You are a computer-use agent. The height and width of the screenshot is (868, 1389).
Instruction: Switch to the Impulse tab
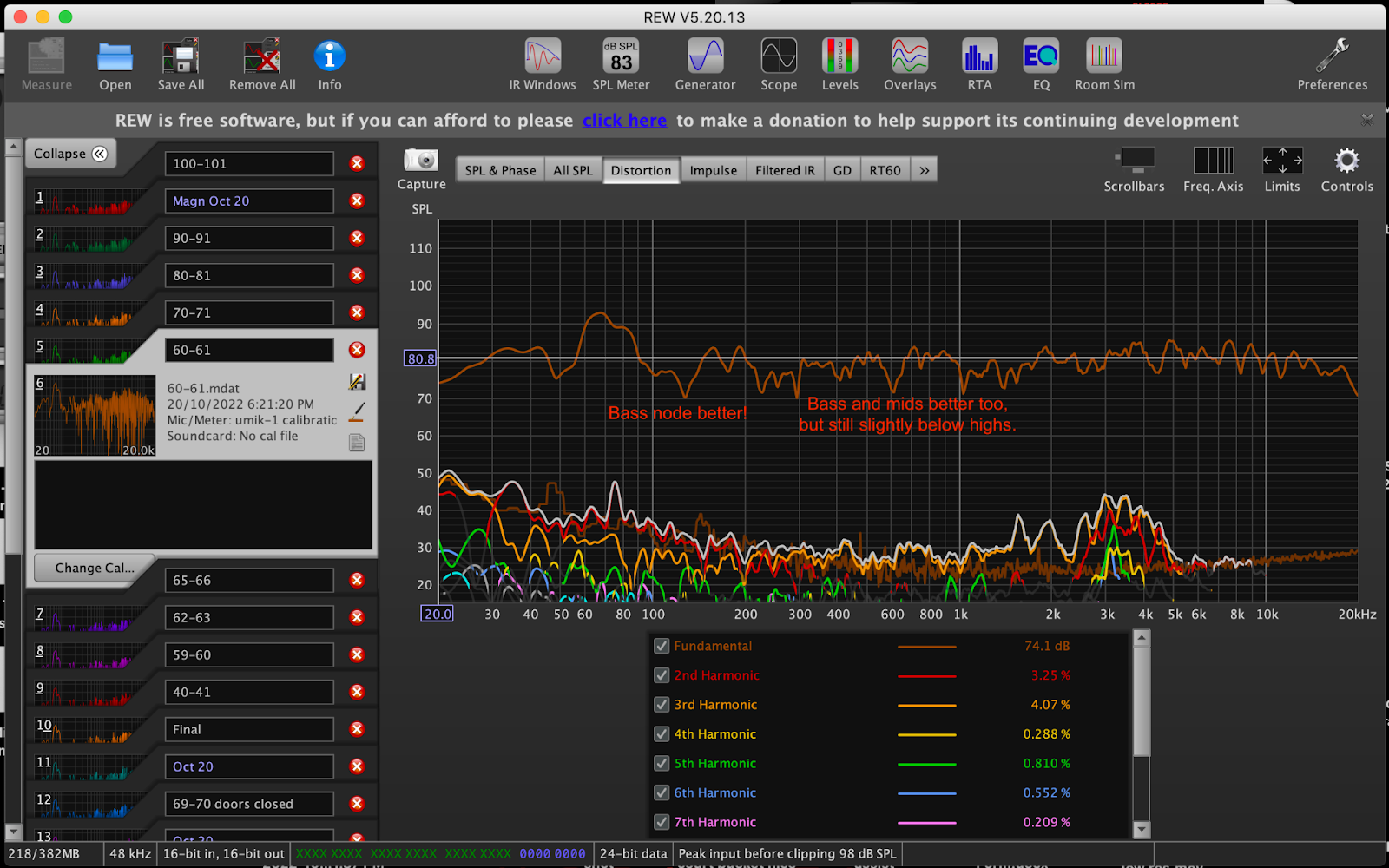(x=713, y=170)
